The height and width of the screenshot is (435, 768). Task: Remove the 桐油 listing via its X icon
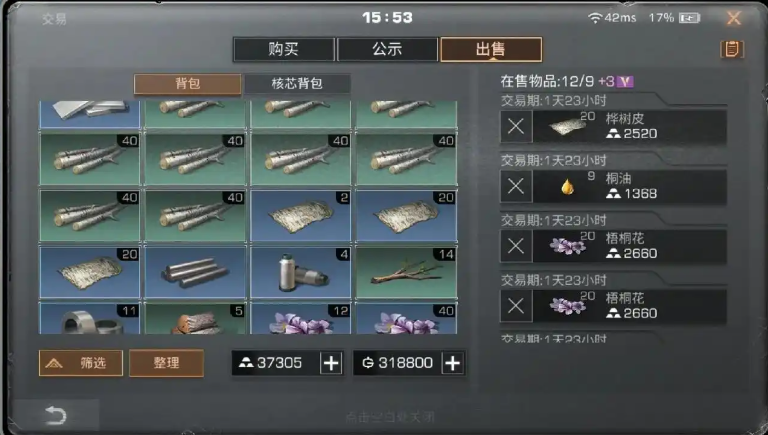516,186
